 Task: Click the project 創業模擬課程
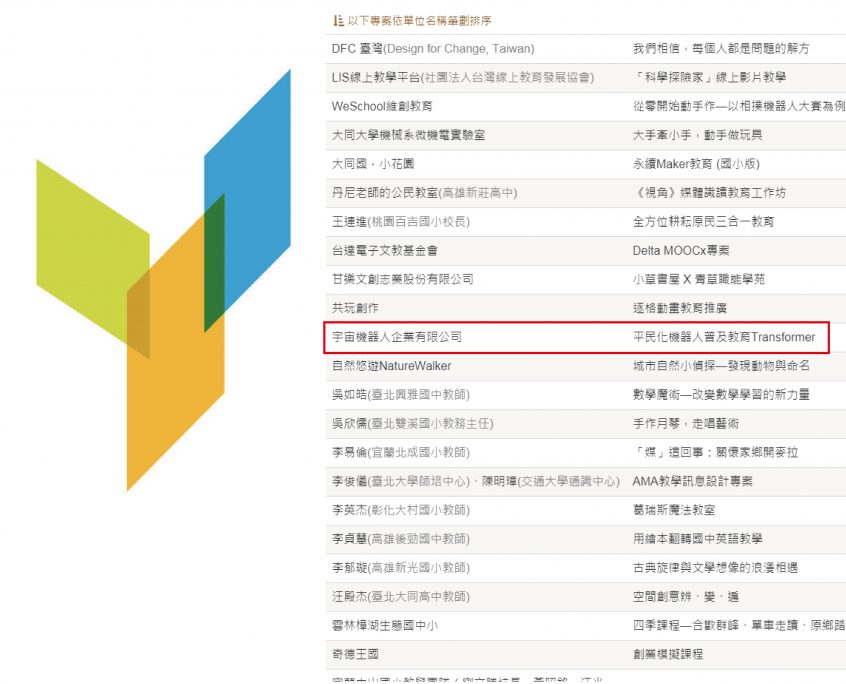coord(667,654)
